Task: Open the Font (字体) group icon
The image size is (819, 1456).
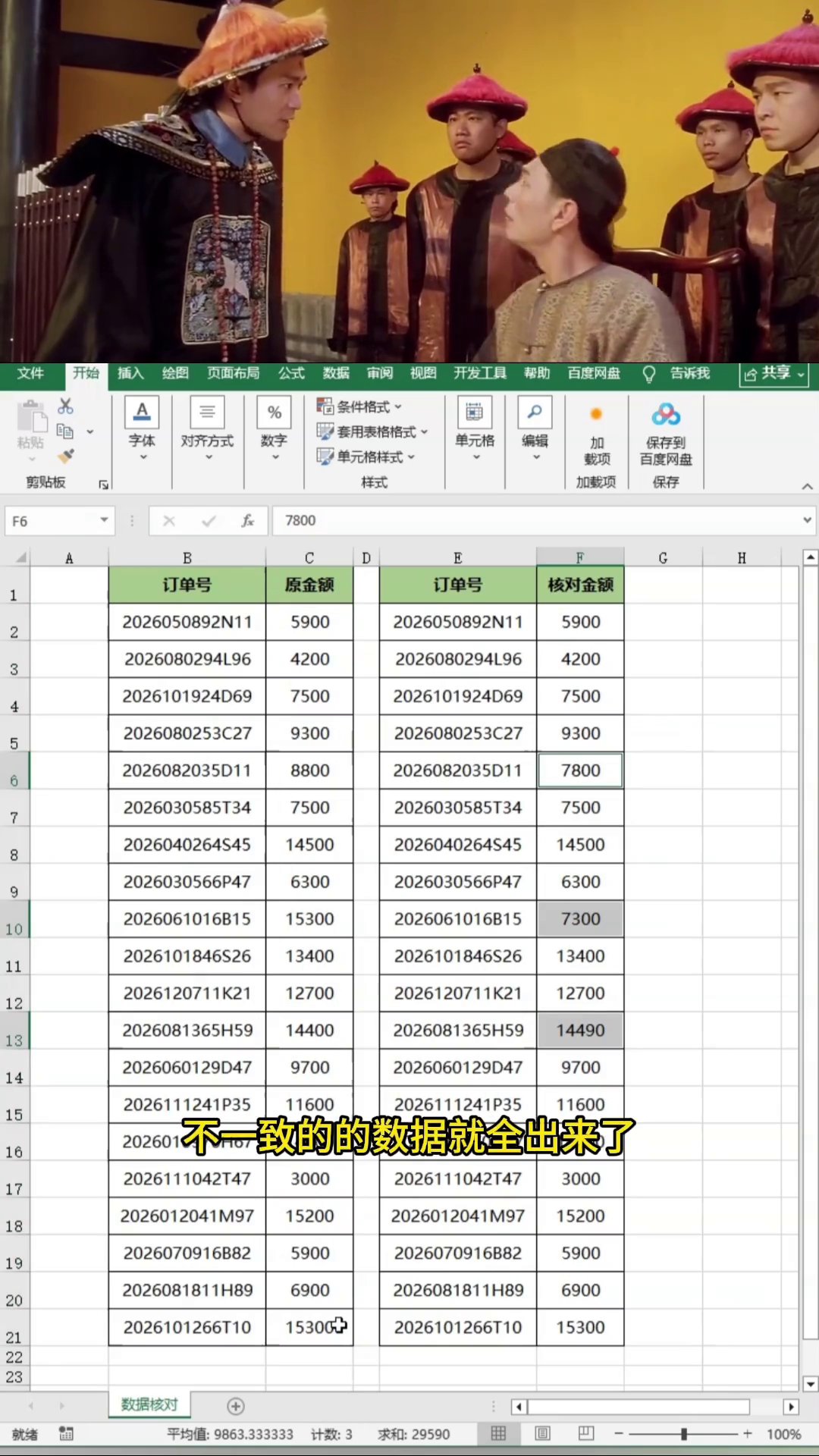Action: click(142, 411)
